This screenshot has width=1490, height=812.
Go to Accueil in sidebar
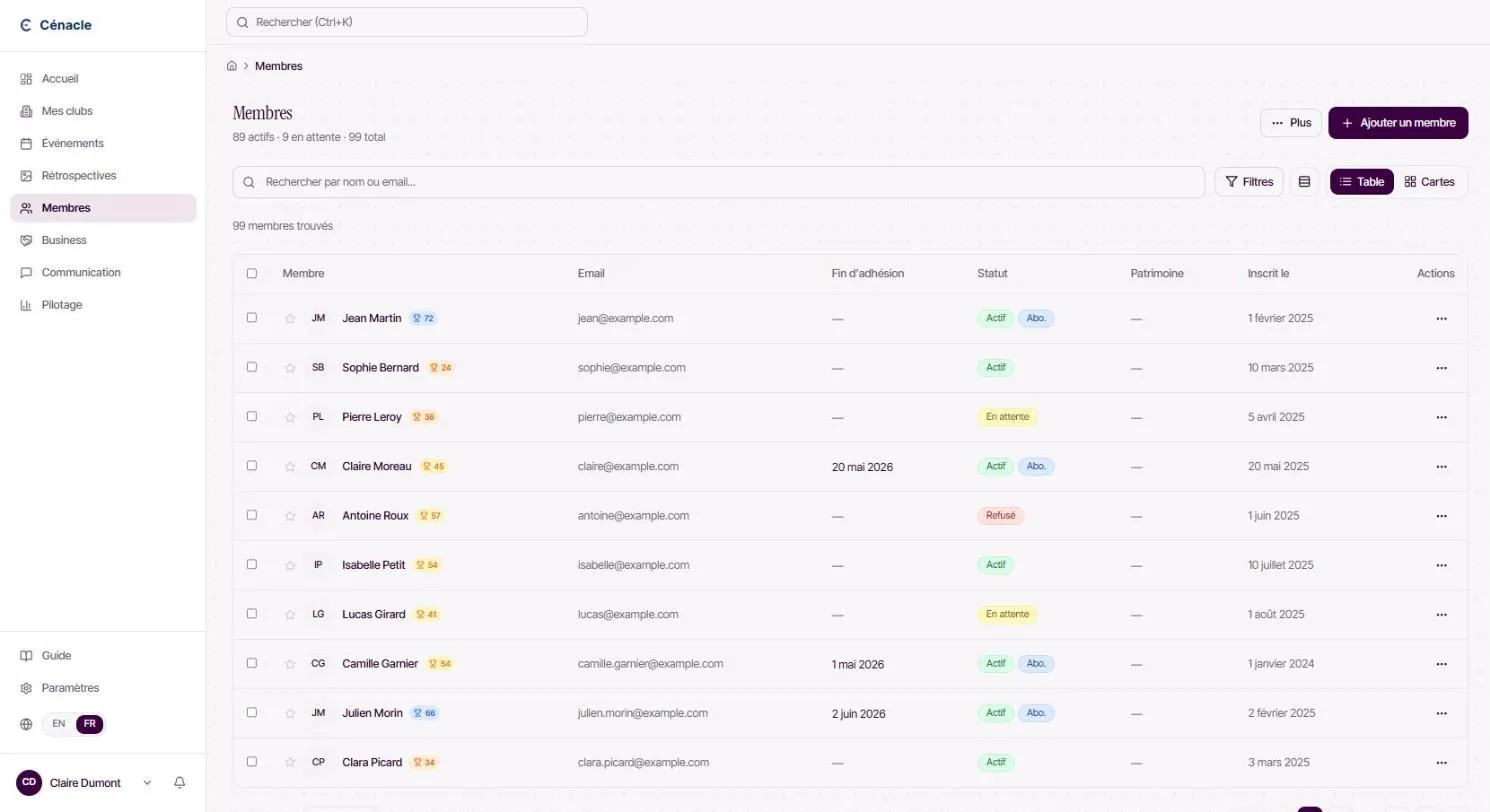[103, 79]
